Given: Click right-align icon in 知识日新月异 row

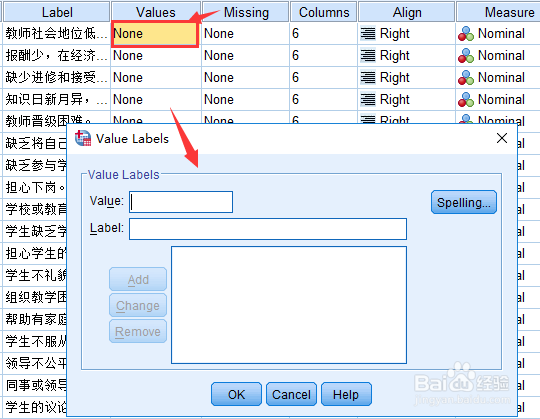Looking at the screenshot, I should (368, 100).
